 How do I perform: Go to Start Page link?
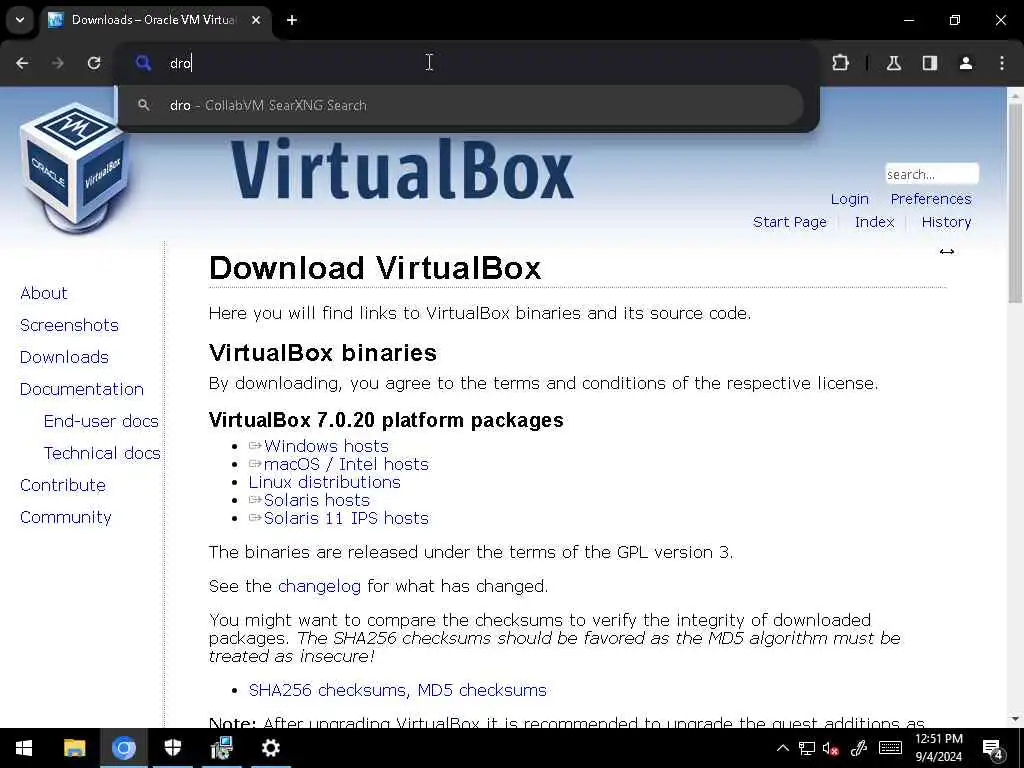coord(790,222)
